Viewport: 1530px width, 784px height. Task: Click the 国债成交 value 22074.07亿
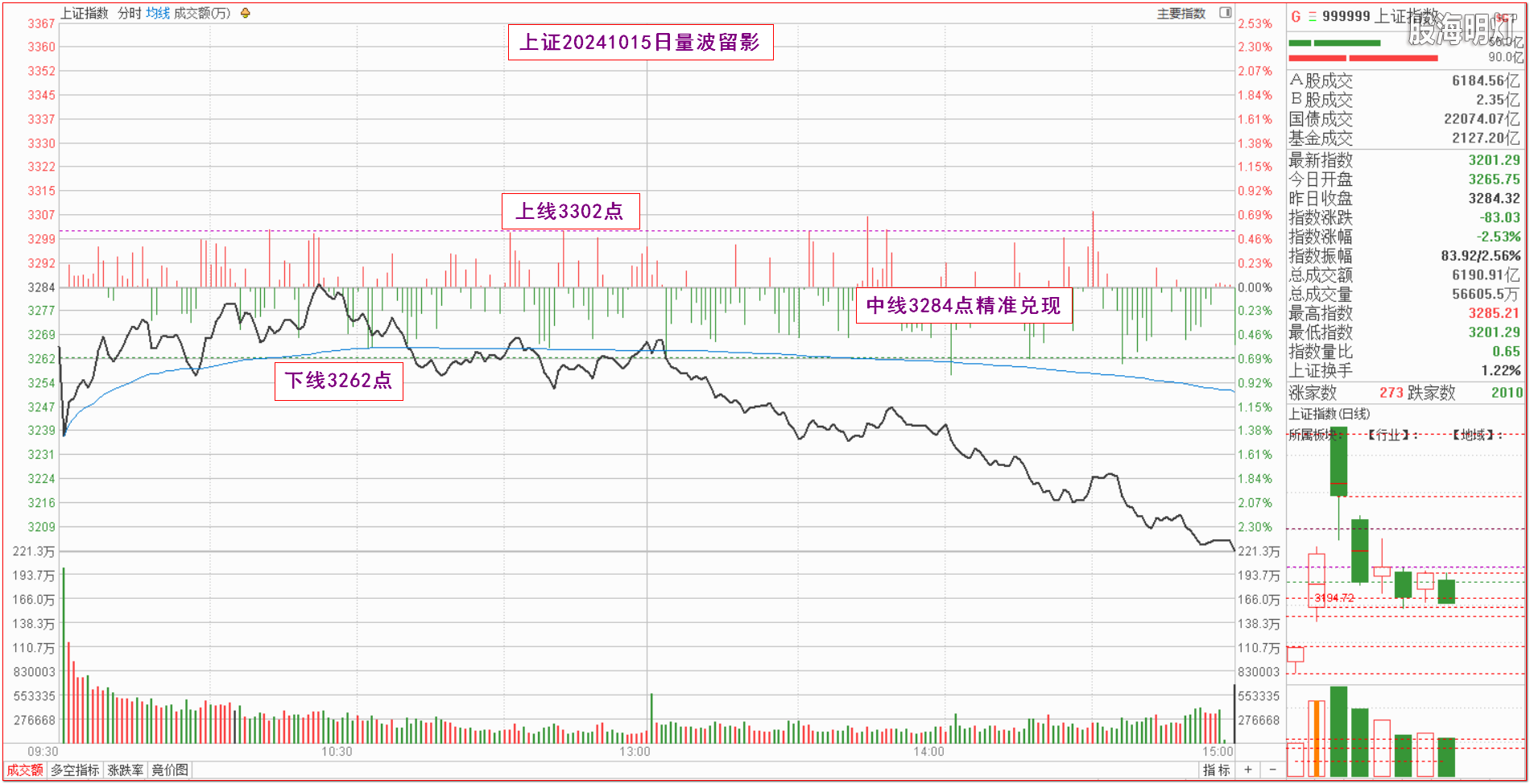[x=1482, y=119]
